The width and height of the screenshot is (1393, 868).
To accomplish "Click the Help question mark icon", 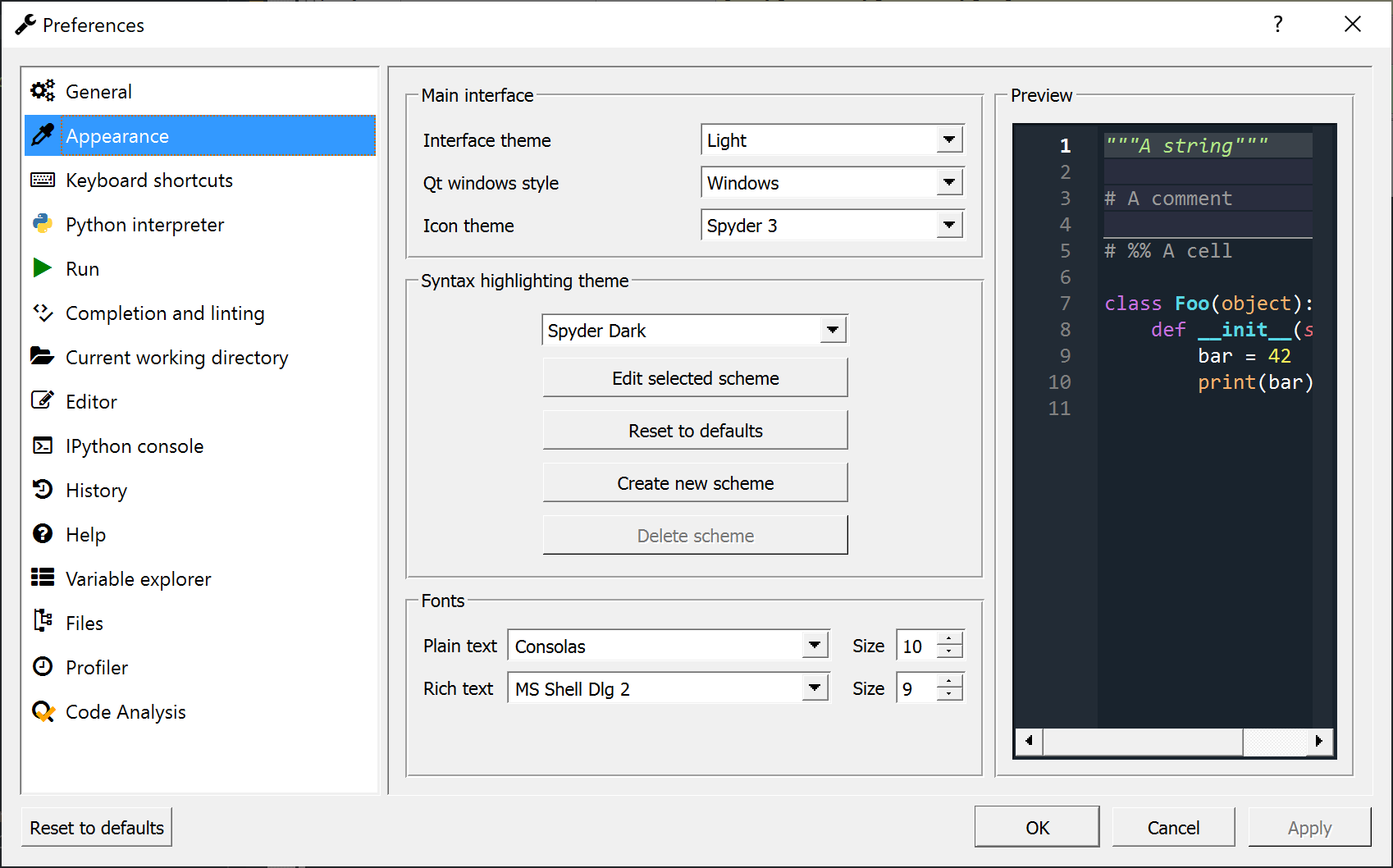I will (43, 534).
